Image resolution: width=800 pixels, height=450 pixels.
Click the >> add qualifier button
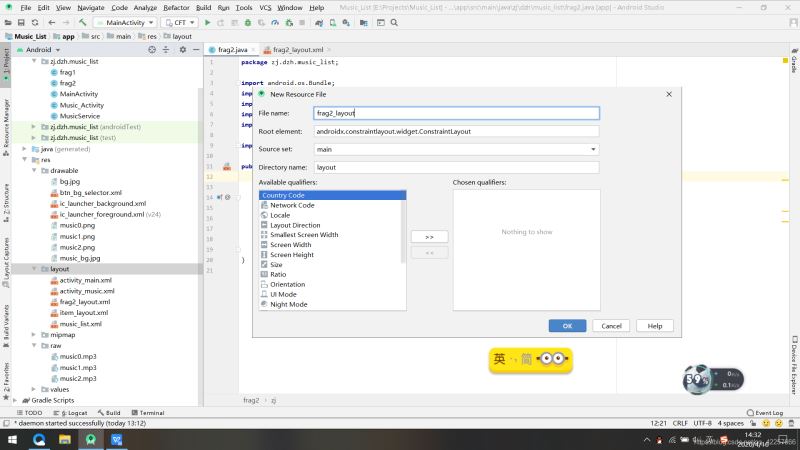click(x=429, y=237)
